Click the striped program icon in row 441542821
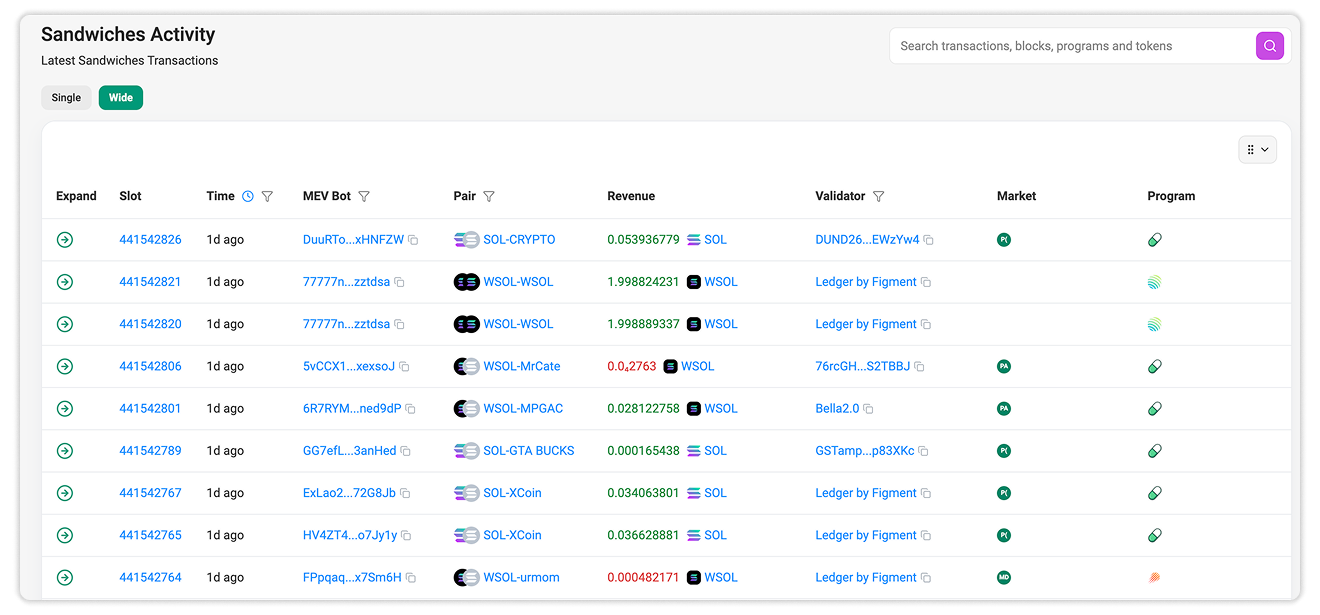Screen dimensions: 1320x615 coord(1155,282)
